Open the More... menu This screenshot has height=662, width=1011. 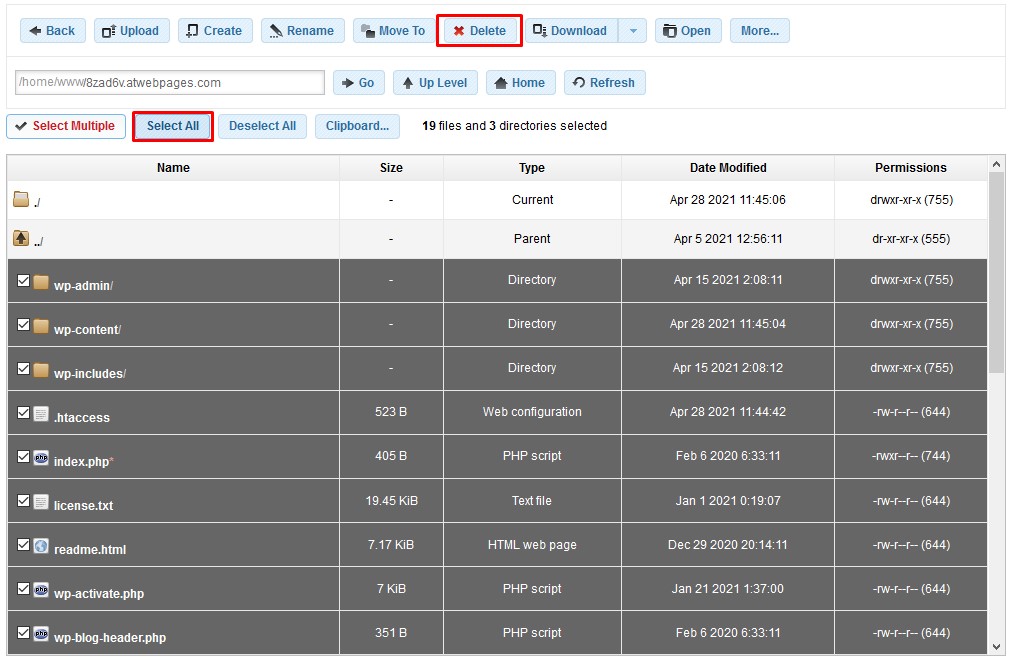[759, 30]
